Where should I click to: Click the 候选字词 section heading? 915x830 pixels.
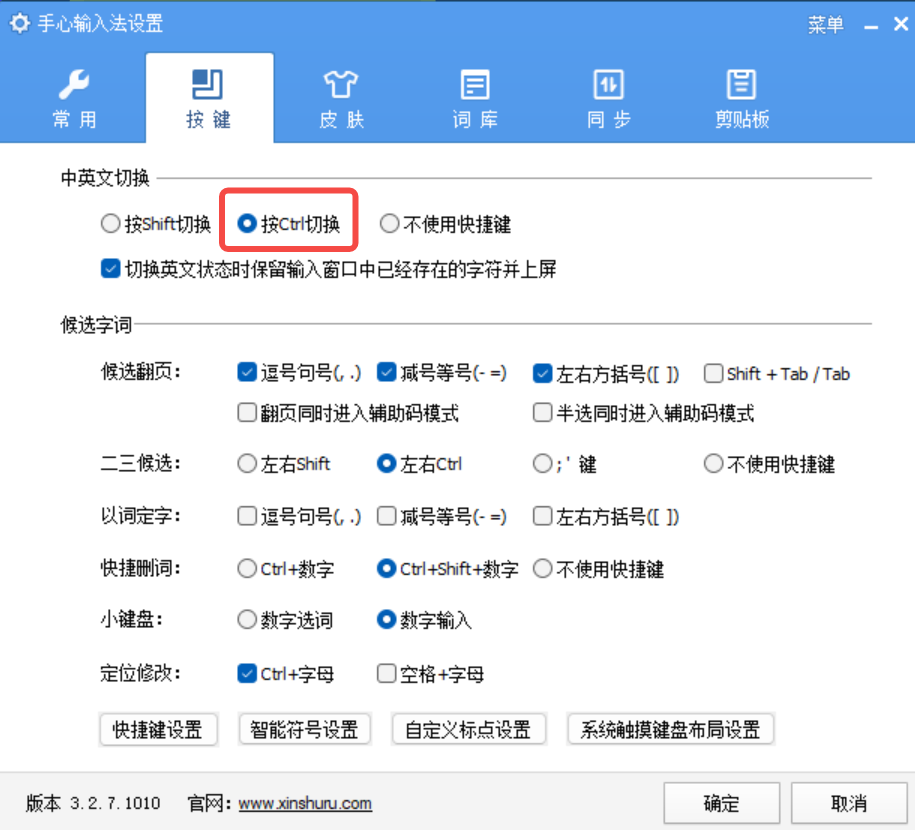(96, 325)
